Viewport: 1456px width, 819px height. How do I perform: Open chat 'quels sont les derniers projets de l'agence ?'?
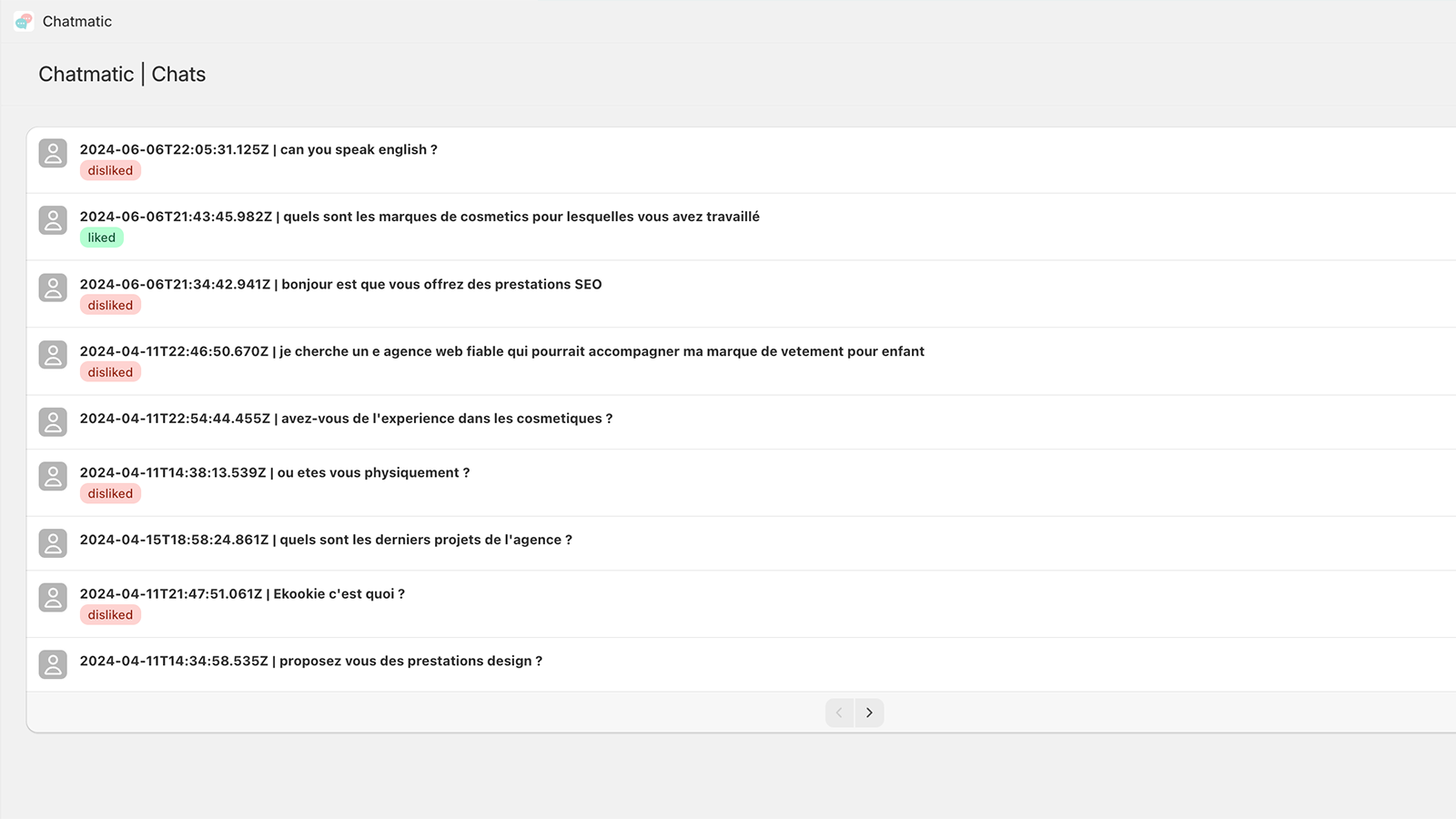tap(326, 540)
